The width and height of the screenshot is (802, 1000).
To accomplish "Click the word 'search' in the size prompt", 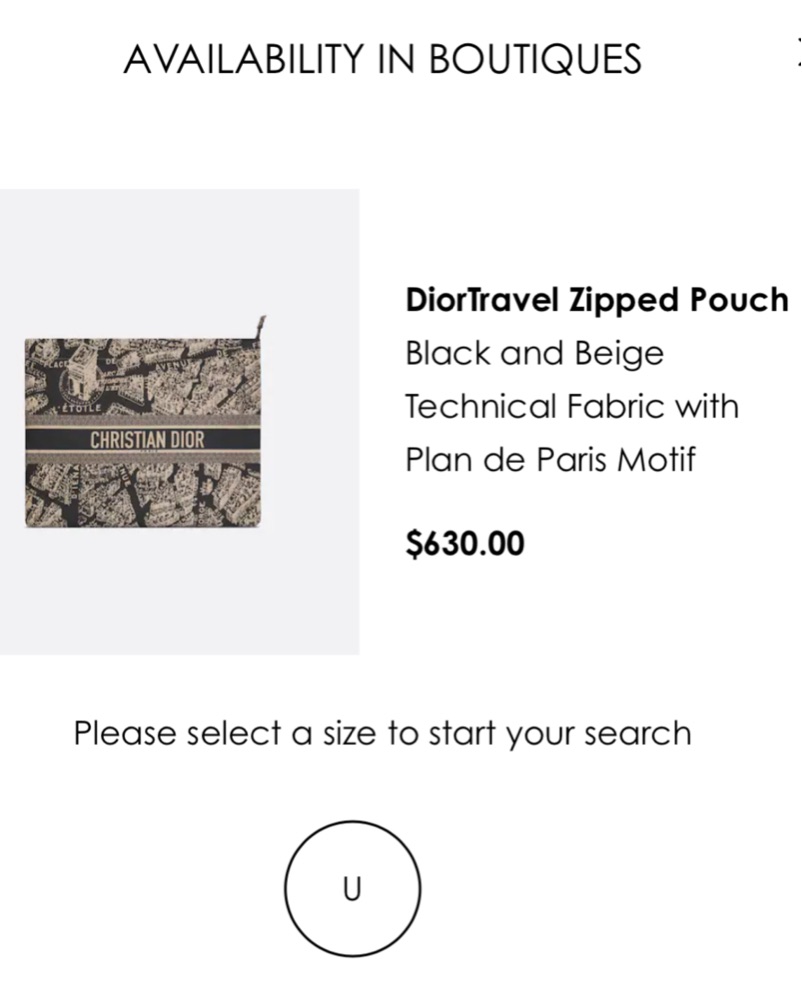I will 637,733.
